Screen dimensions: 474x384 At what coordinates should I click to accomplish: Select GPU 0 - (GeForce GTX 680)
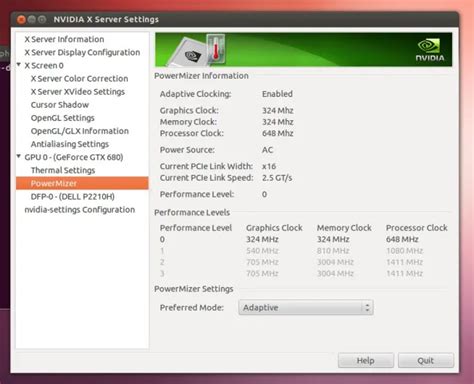pyautogui.click(x=74, y=157)
